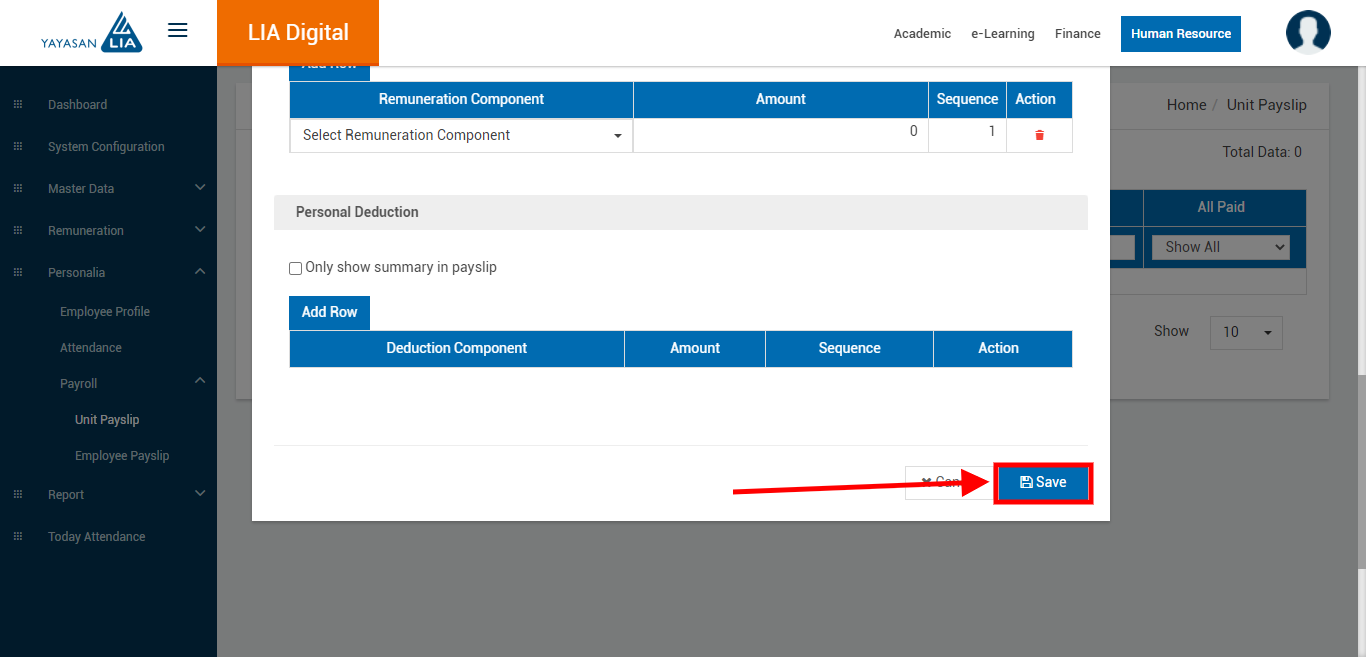Click the hamburger menu icon
1366x657 pixels.
[178, 31]
